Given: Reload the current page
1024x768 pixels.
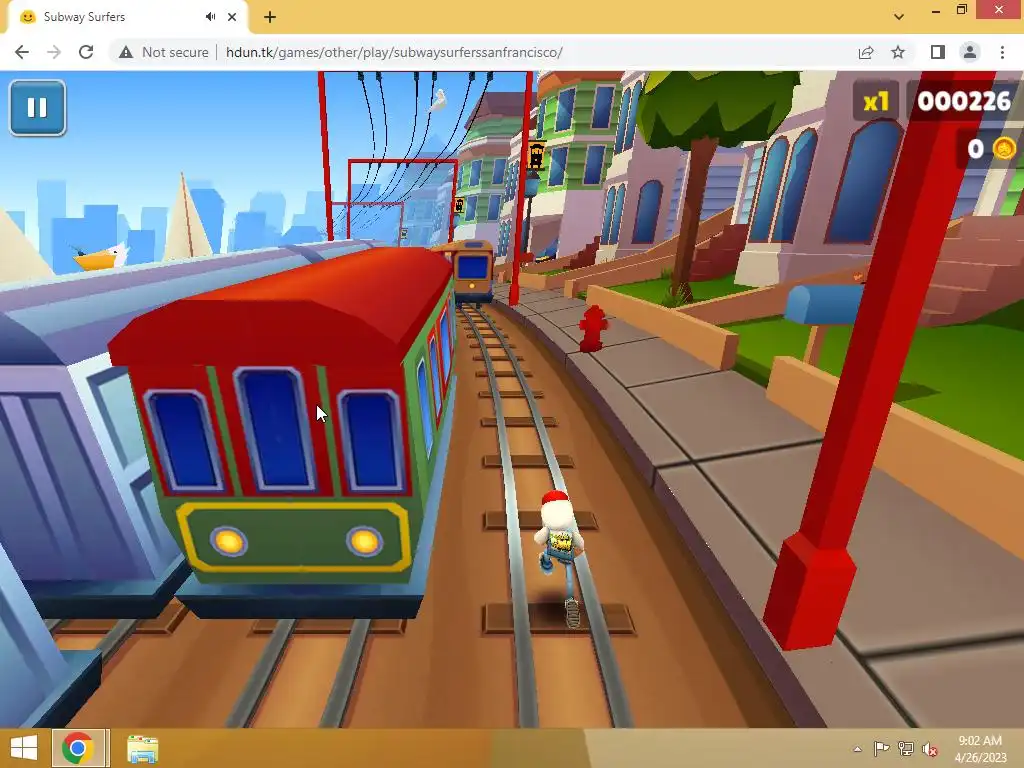Looking at the screenshot, I should pyautogui.click(x=86, y=52).
